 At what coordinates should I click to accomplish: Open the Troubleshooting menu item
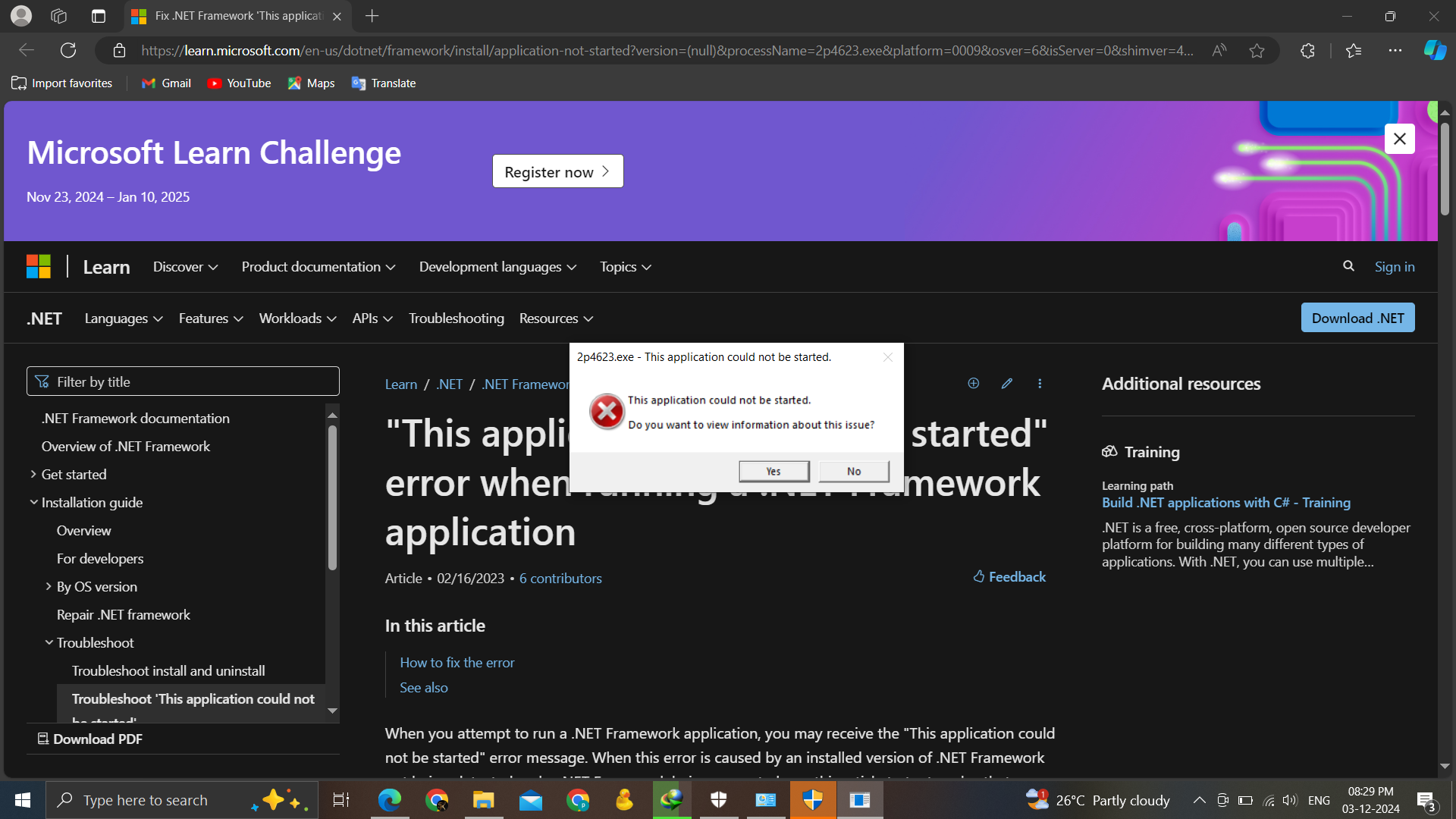(x=456, y=318)
